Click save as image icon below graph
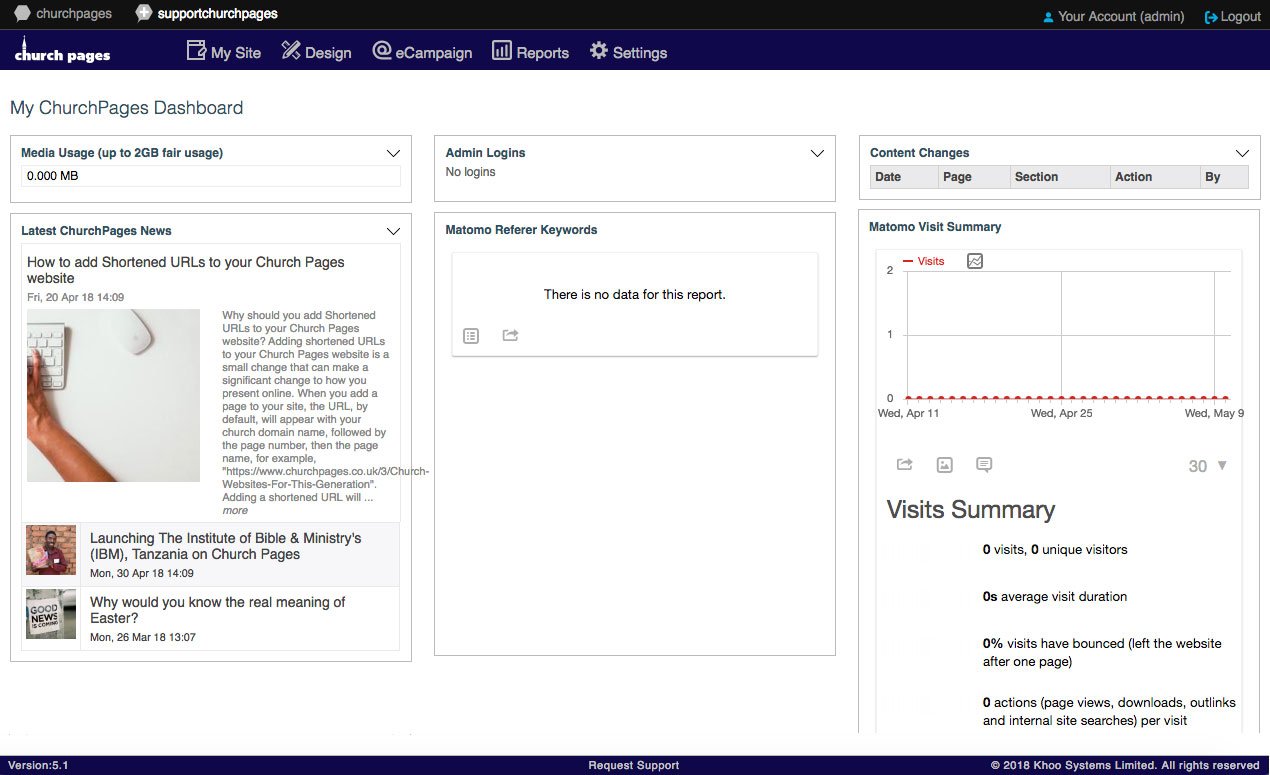Screen dimensions: 1270x775 pyautogui.click(x=945, y=465)
